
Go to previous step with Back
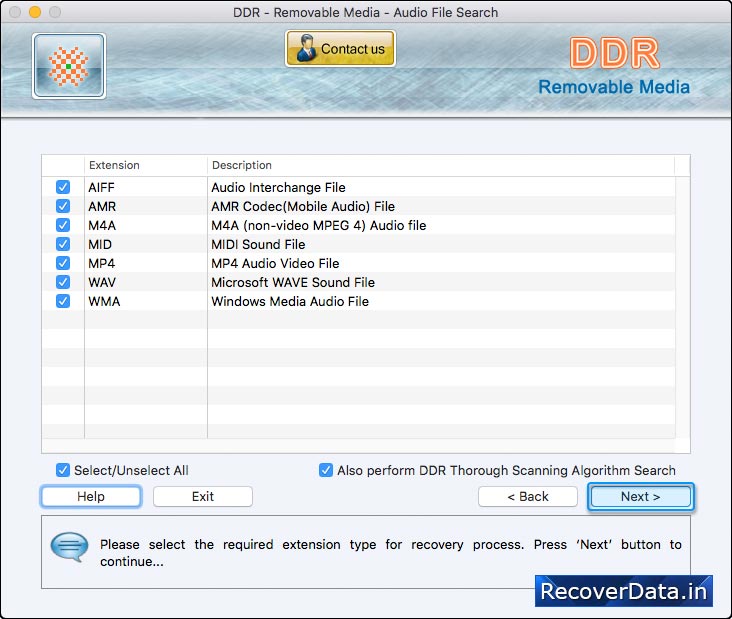(x=528, y=496)
